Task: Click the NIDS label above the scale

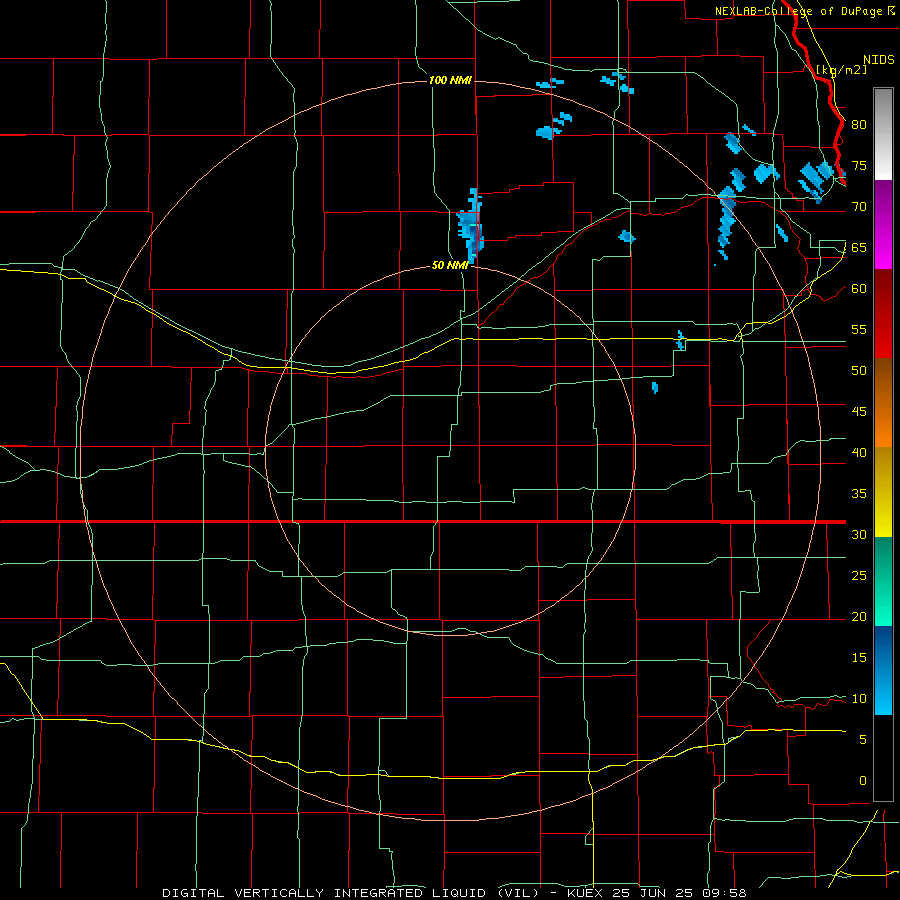Action: [878, 60]
